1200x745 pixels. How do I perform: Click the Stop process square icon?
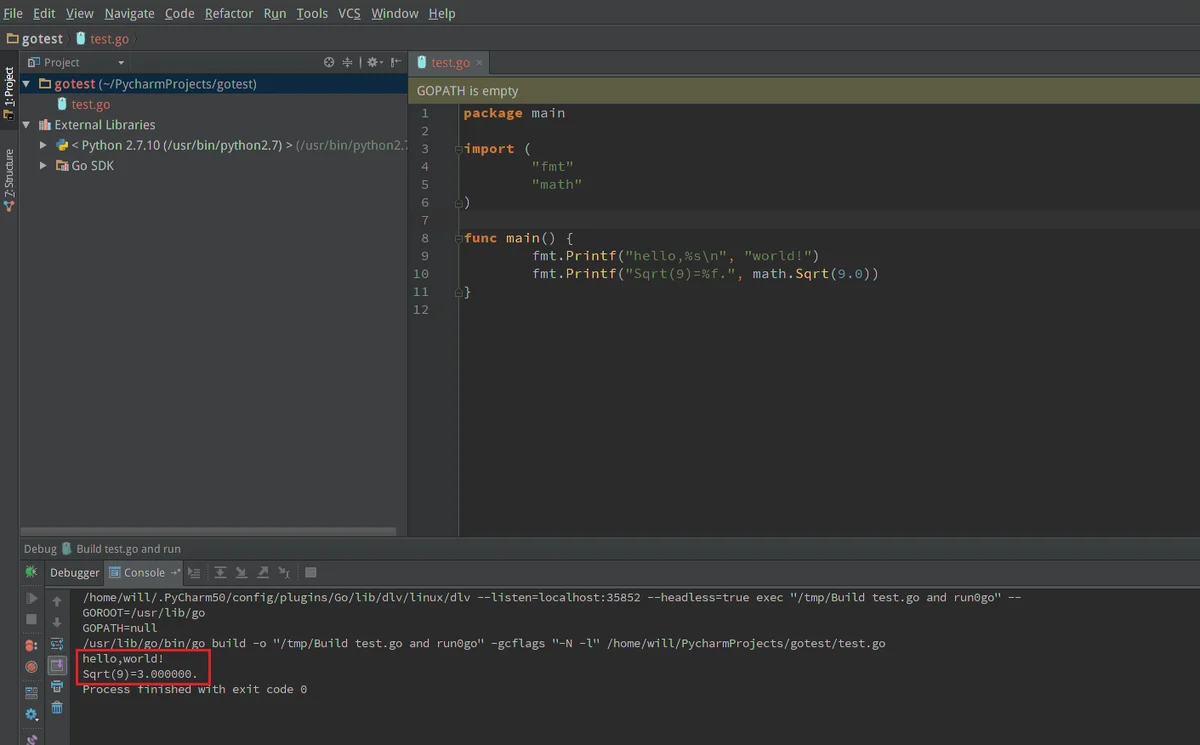pos(31,620)
